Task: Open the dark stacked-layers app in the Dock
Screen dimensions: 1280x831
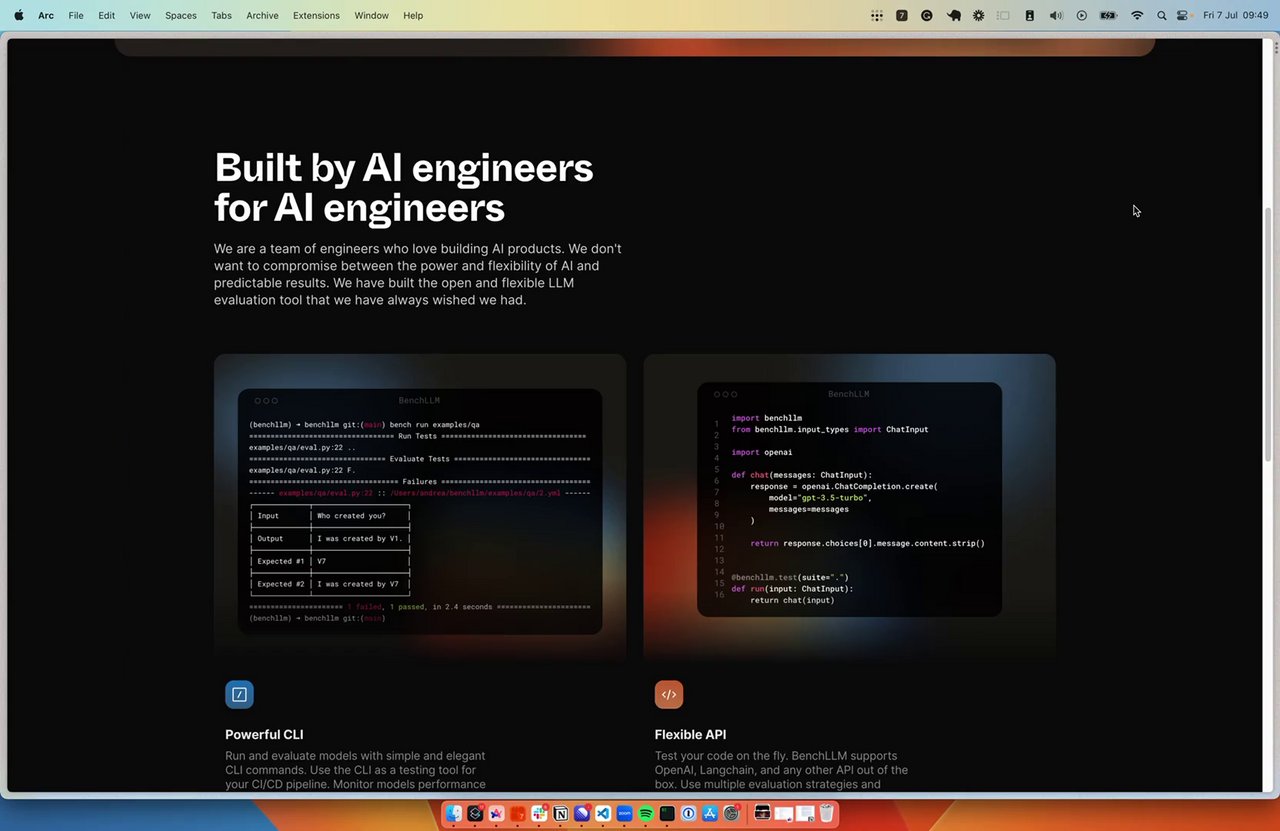Action: (x=475, y=813)
